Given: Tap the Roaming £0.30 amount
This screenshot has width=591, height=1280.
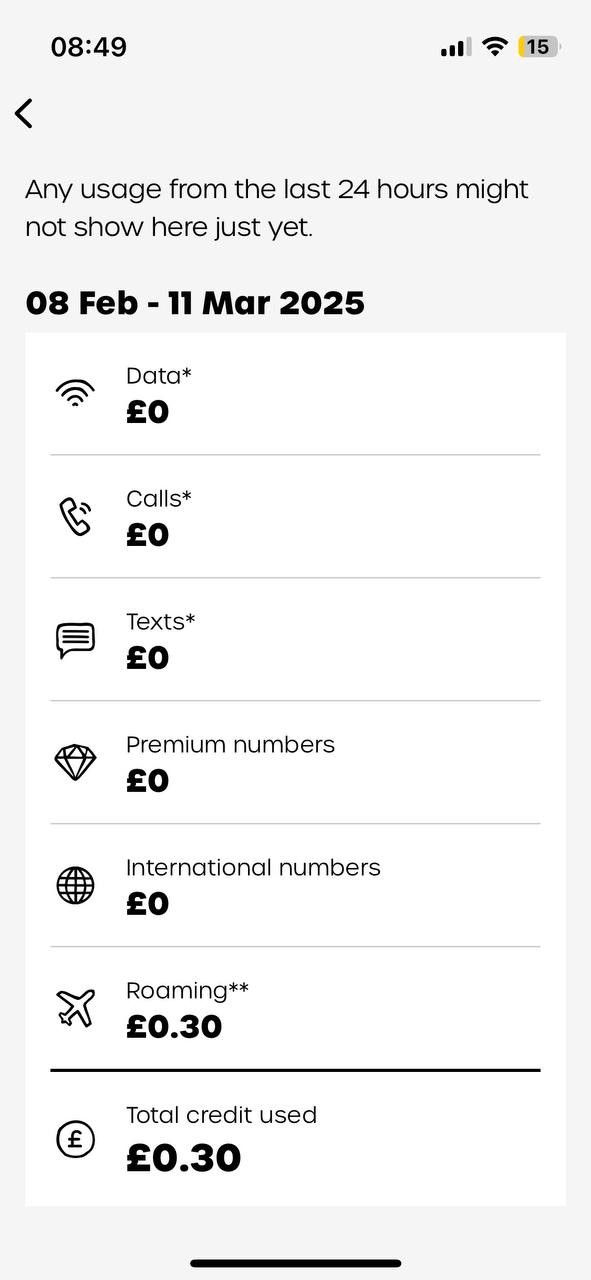Looking at the screenshot, I should tap(174, 1027).
